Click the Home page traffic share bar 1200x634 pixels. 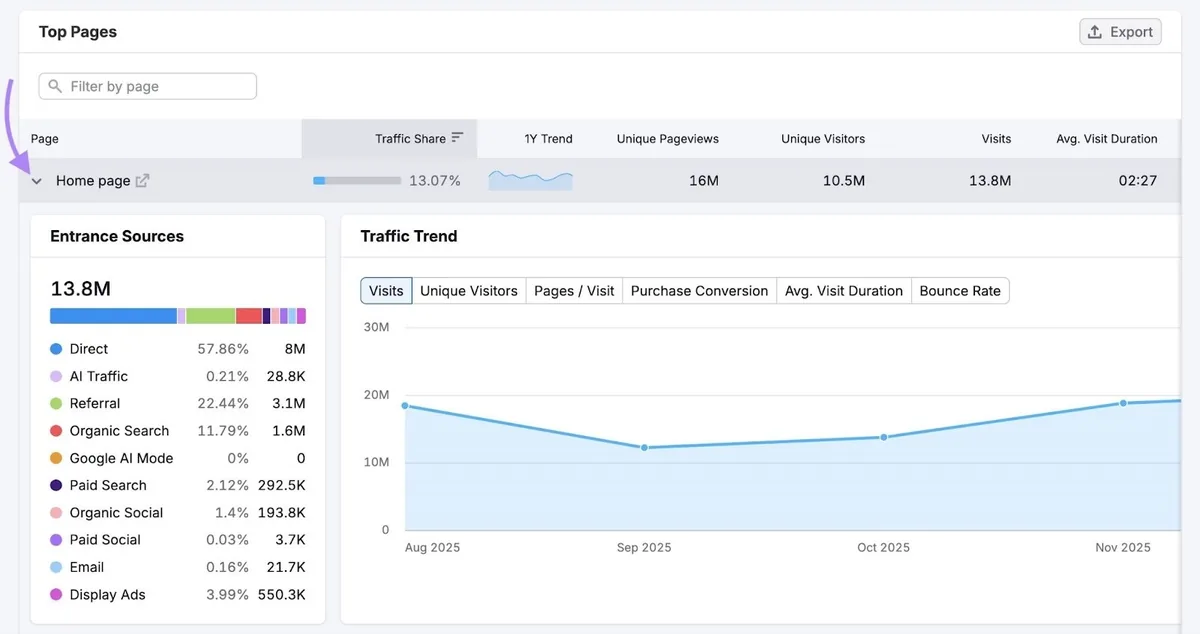(x=357, y=181)
